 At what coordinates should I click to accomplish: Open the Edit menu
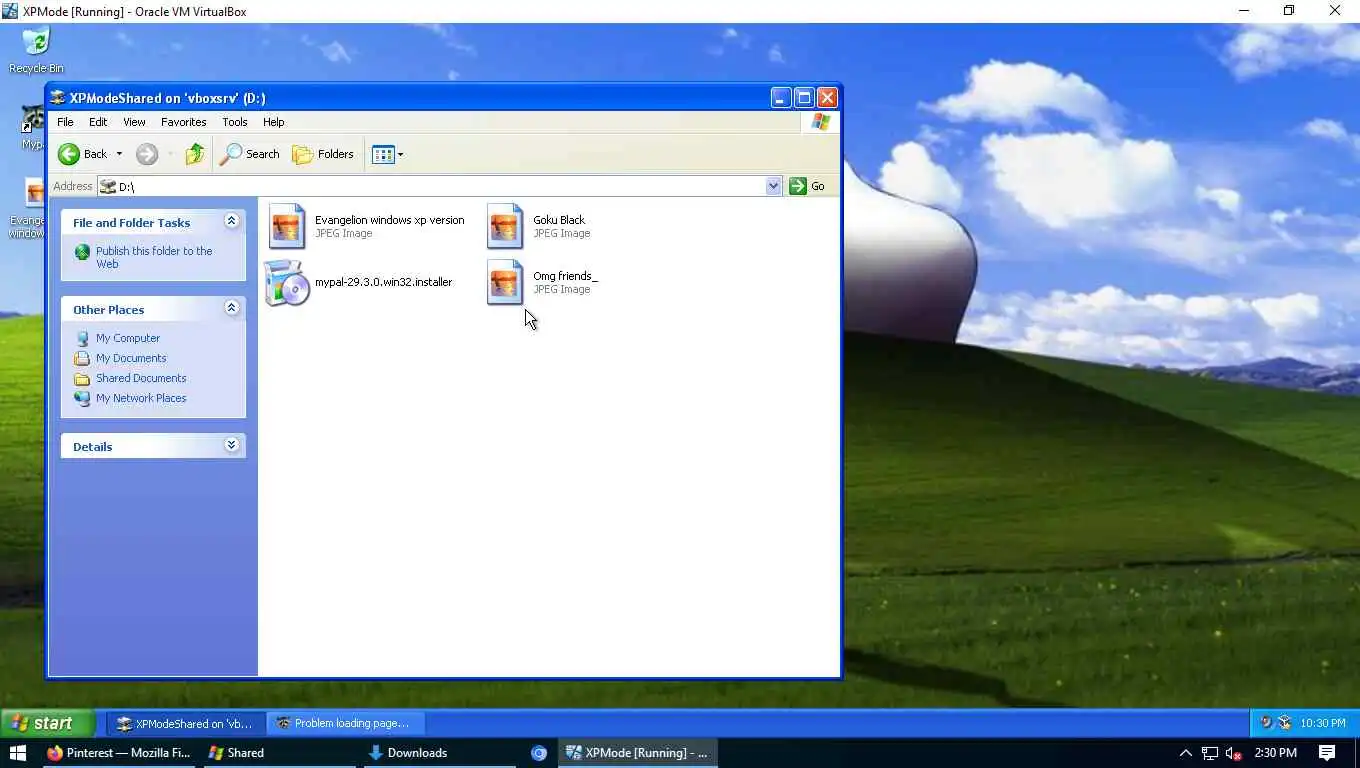point(98,122)
